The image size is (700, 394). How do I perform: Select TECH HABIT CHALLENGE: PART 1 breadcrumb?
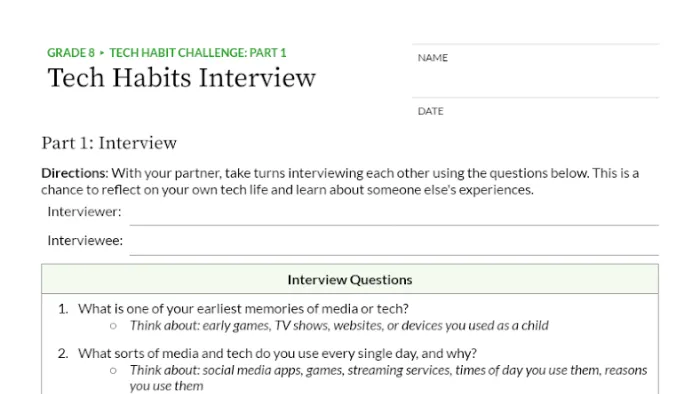(x=198, y=53)
